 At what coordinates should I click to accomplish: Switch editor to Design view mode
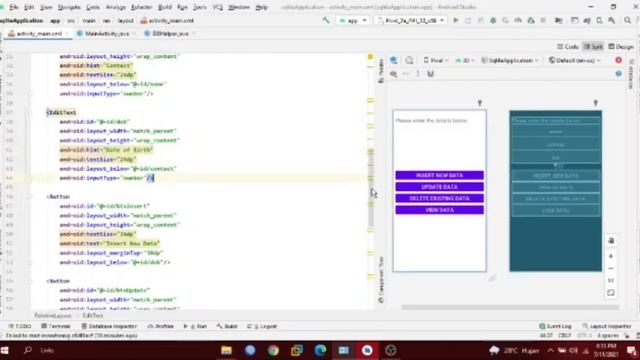point(621,47)
